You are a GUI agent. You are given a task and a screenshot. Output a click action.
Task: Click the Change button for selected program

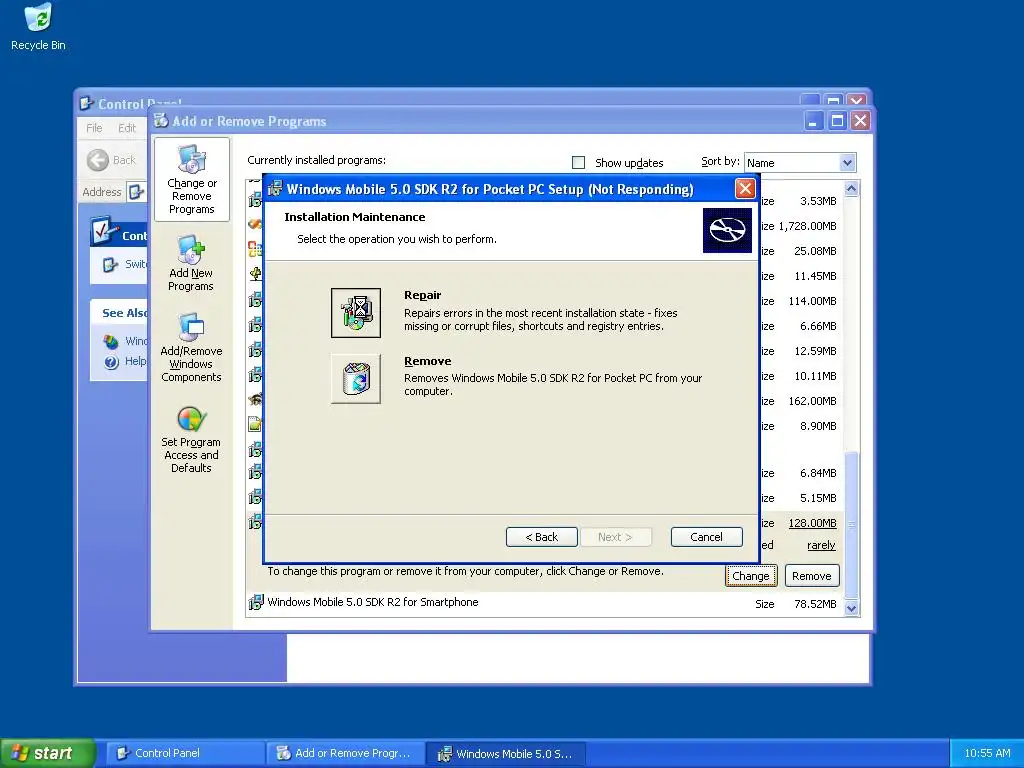point(751,576)
